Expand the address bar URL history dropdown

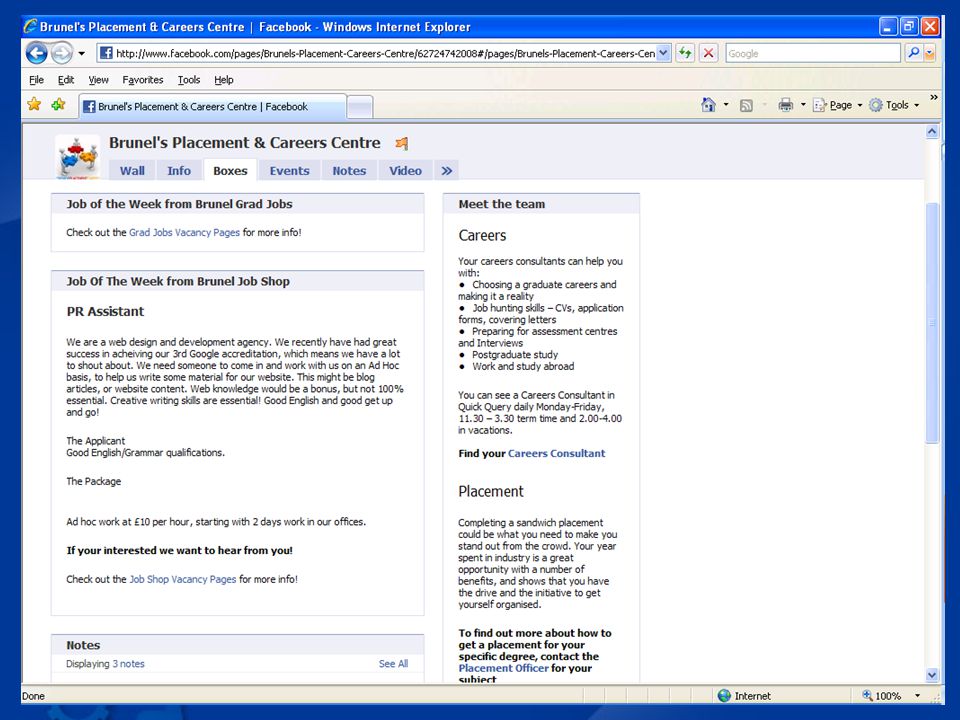(664, 53)
